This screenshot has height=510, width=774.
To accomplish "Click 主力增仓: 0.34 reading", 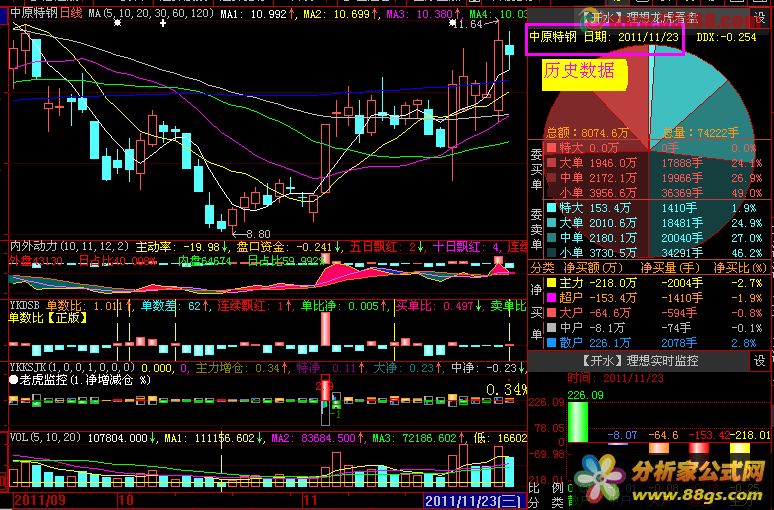I will pyautogui.click(x=242, y=368).
